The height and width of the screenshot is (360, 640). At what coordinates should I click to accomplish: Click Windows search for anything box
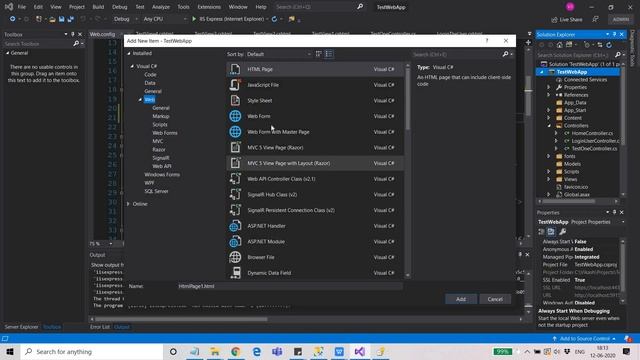click(92, 351)
